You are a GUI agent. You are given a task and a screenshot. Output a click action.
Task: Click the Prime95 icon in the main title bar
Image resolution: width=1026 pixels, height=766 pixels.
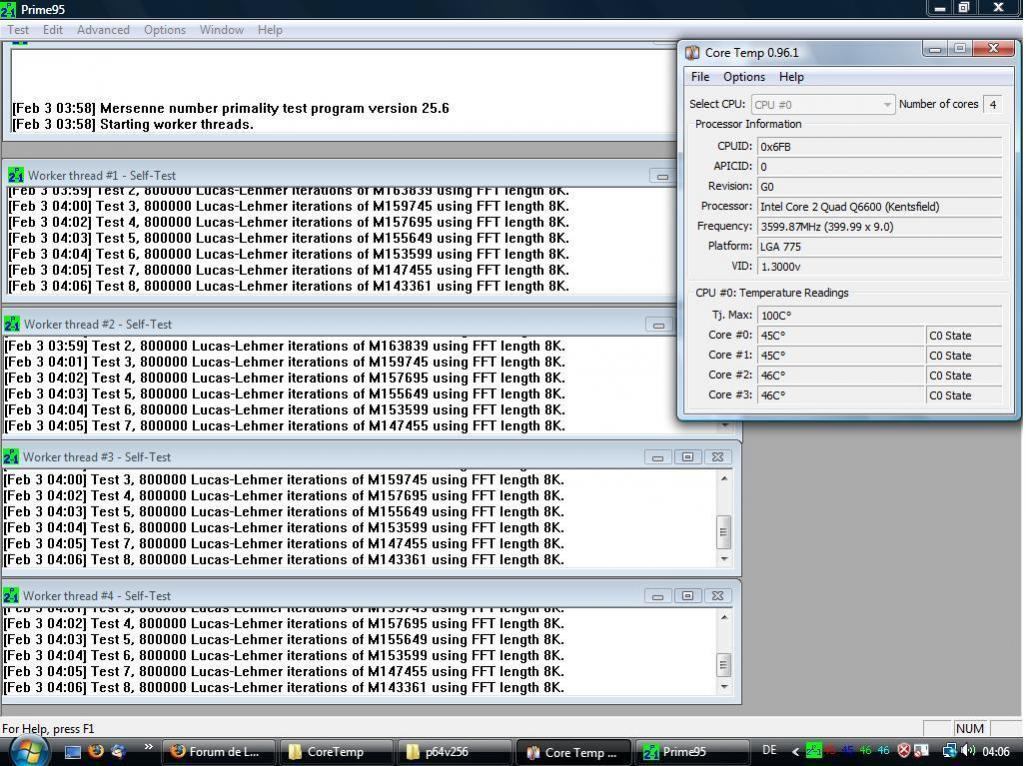(x=8, y=9)
